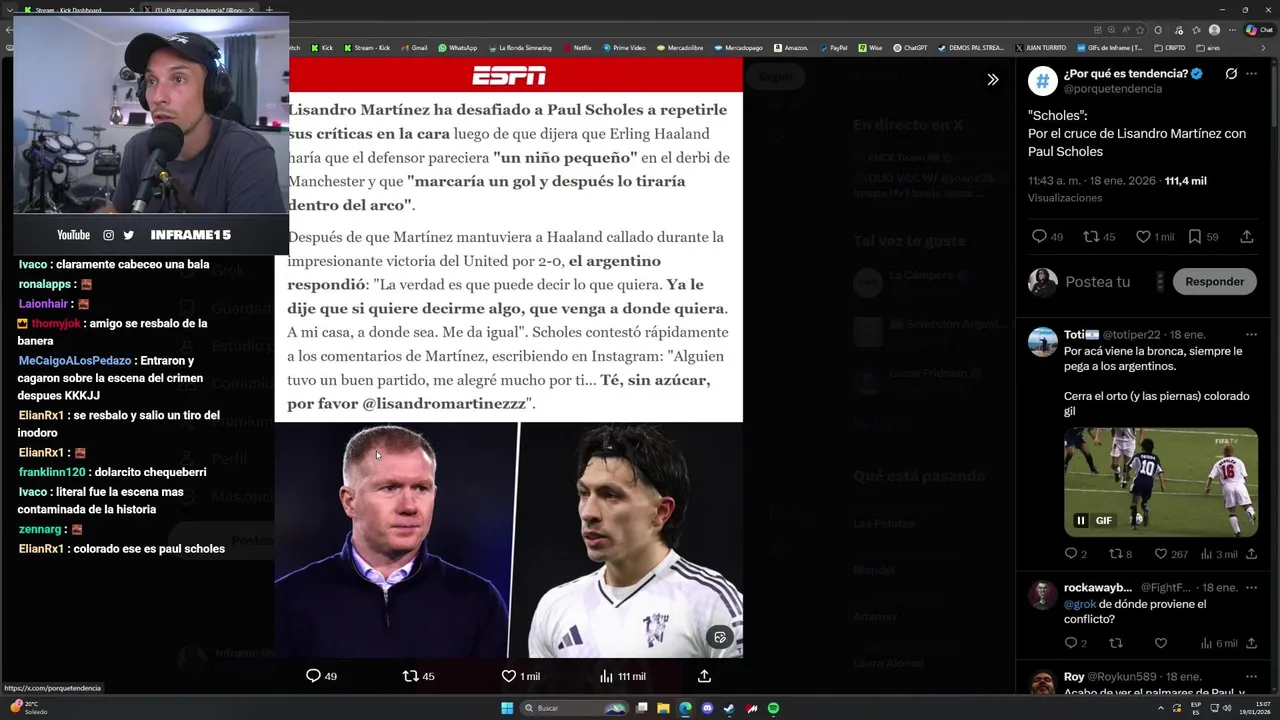The width and height of the screenshot is (1280, 720).
Task: Open the more options menu on porquetendencia post
Action: click(x=1251, y=74)
